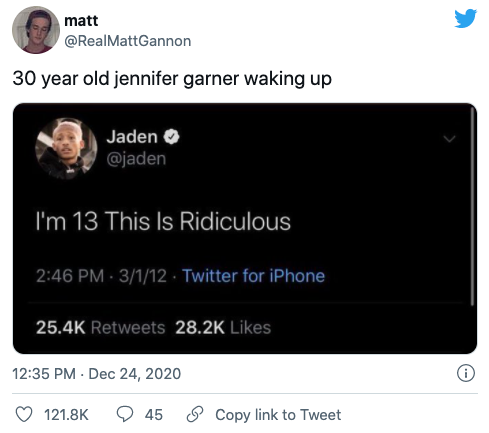Viewport: 489px width, 433px height.
Task: Open Jaden's avatar in the embedded tweet
Action: [x=66, y=149]
